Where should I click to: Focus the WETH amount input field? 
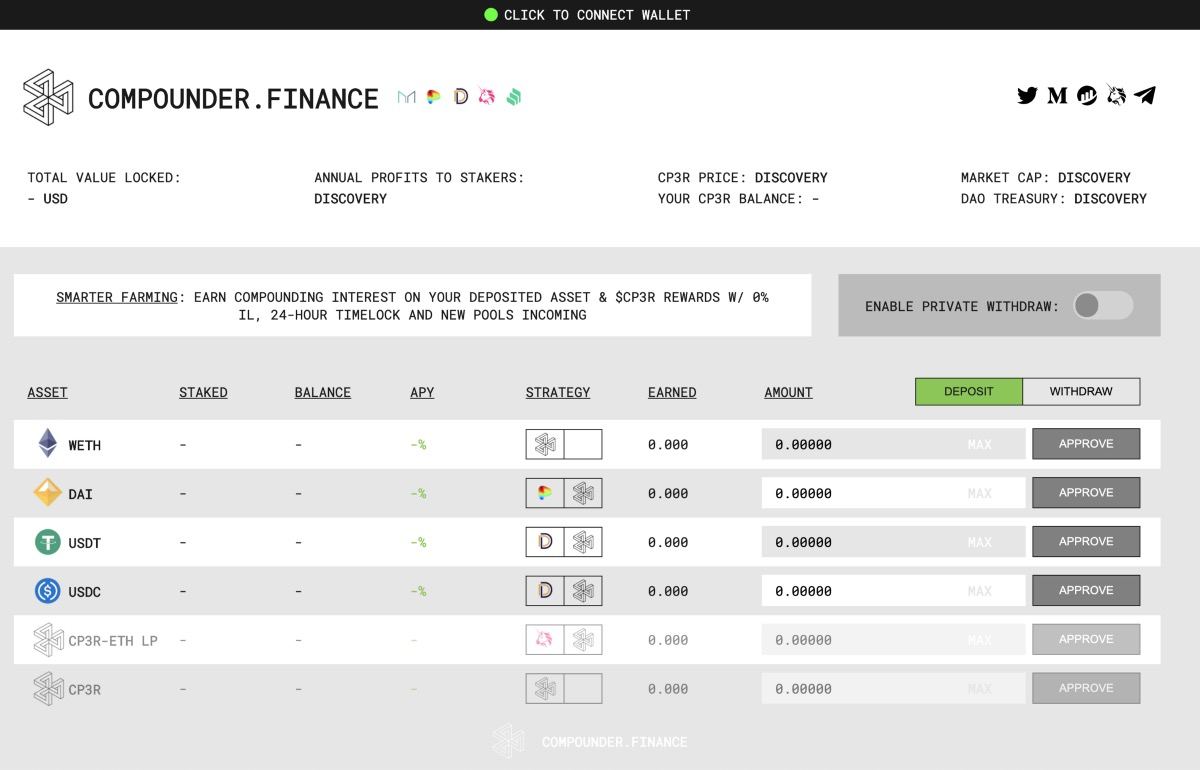coord(894,444)
